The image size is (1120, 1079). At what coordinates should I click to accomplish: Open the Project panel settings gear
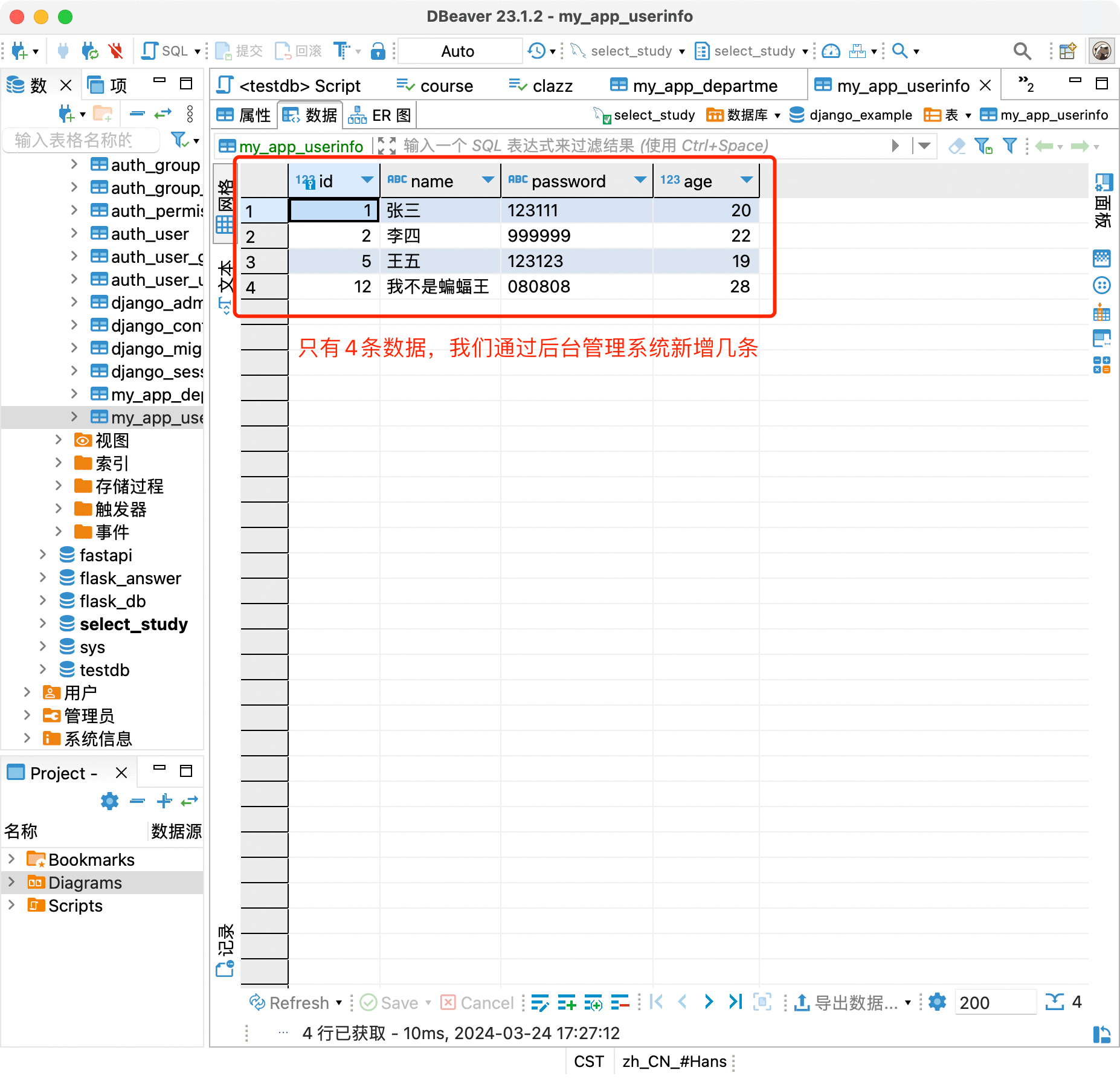click(x=109, y=801)
